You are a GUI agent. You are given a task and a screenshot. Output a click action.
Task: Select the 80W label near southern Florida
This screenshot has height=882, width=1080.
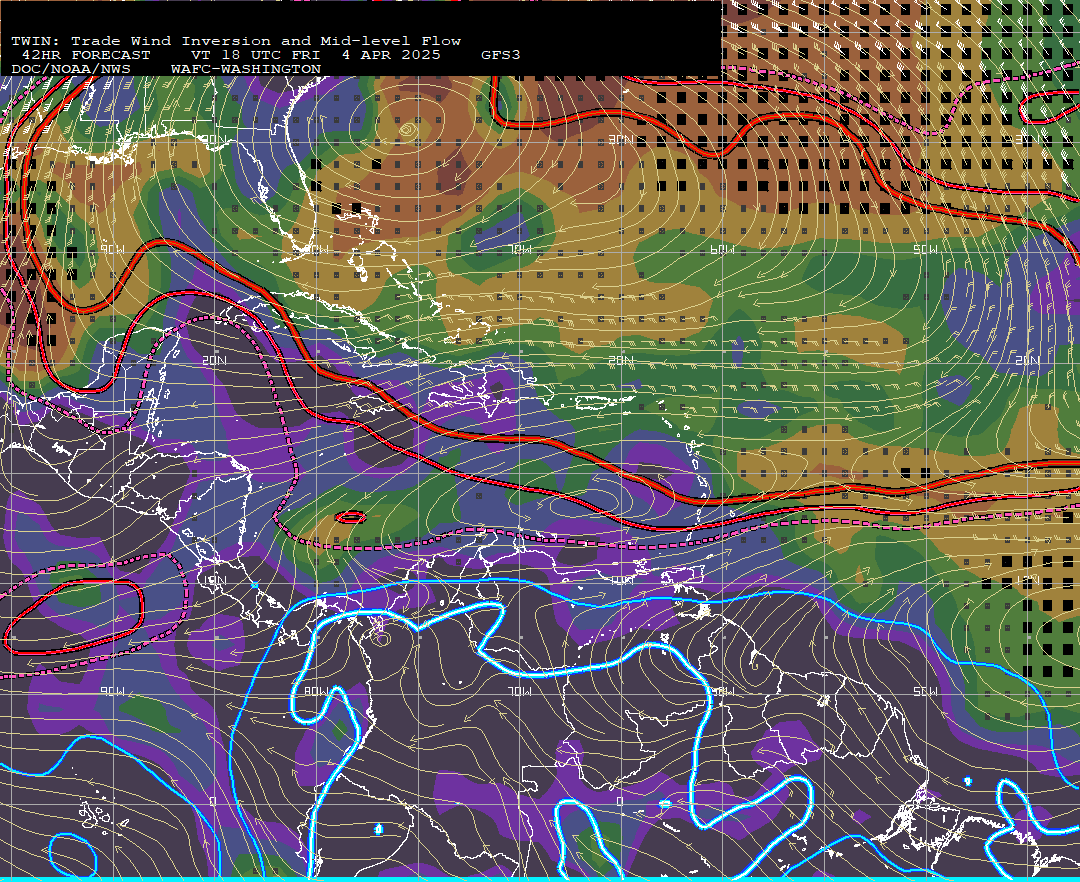[318, 249]
